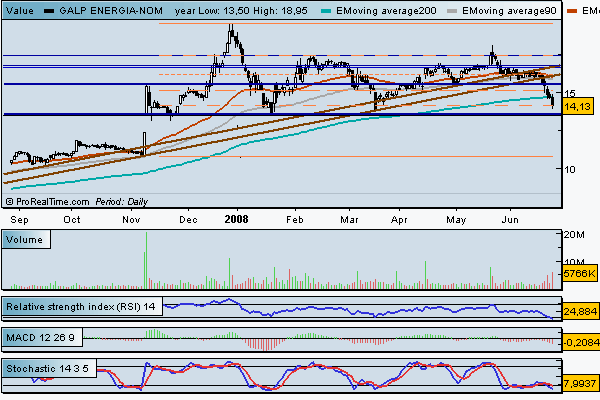Click the "Mar" time axis label
This screenshot has width=600, height=400.
(x=349, y=220)
